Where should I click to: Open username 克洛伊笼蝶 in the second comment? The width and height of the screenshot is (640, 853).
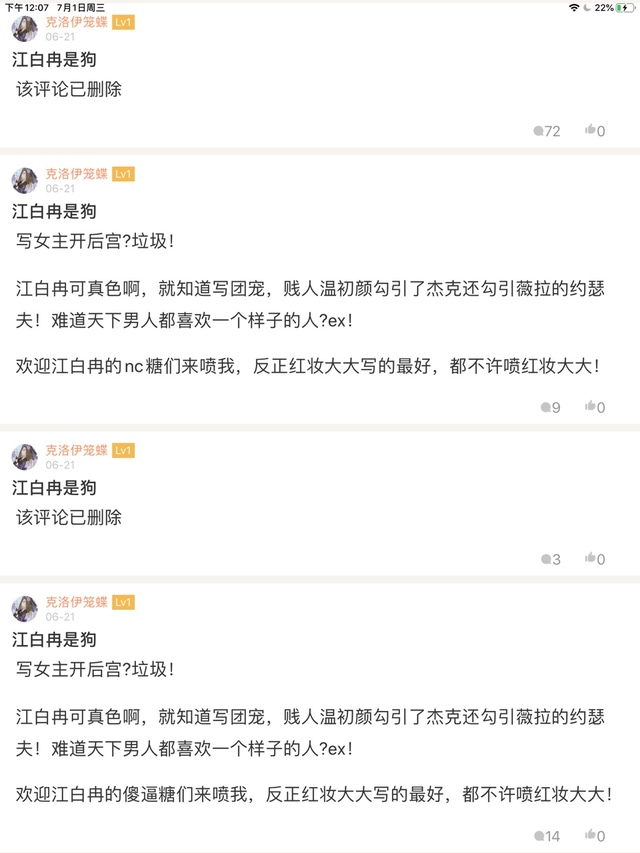tap(76, 174)
